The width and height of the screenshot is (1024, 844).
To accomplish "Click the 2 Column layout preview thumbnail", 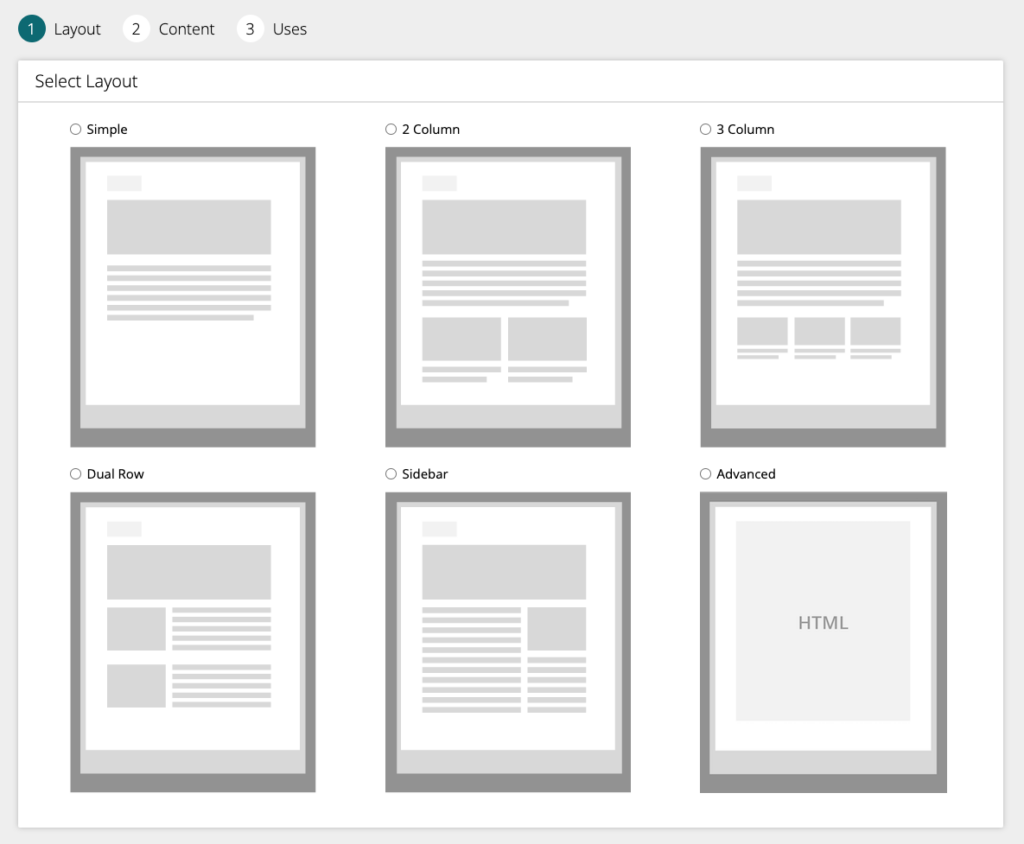I will point(507,297).
